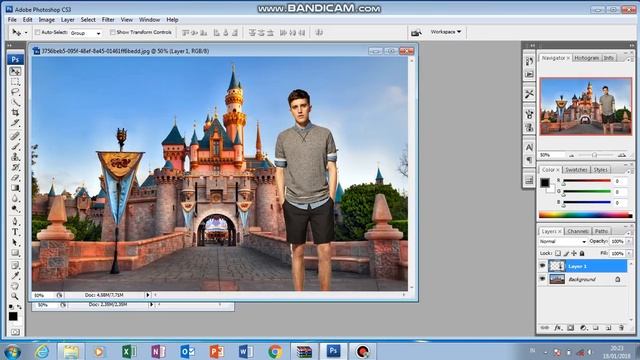The height and width of the screenshot is (360, 640).
Task: Open the Character panel icon in dock
Action: click(x=529, y=147)
